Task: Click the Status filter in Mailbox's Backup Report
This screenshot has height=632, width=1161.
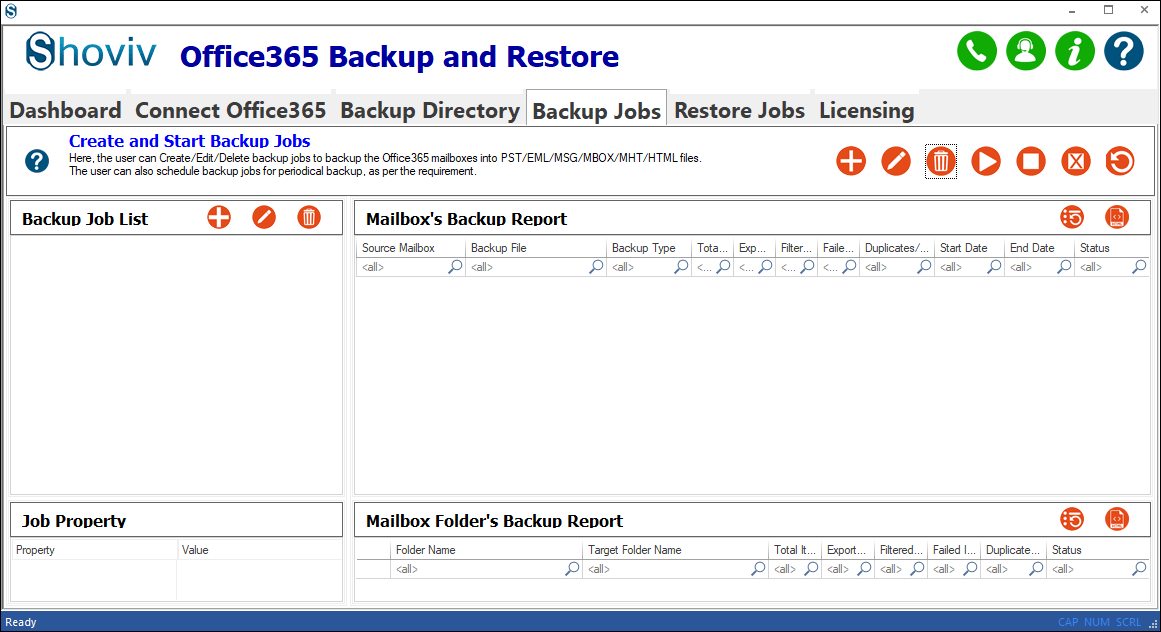Action: coord(1103,267)
